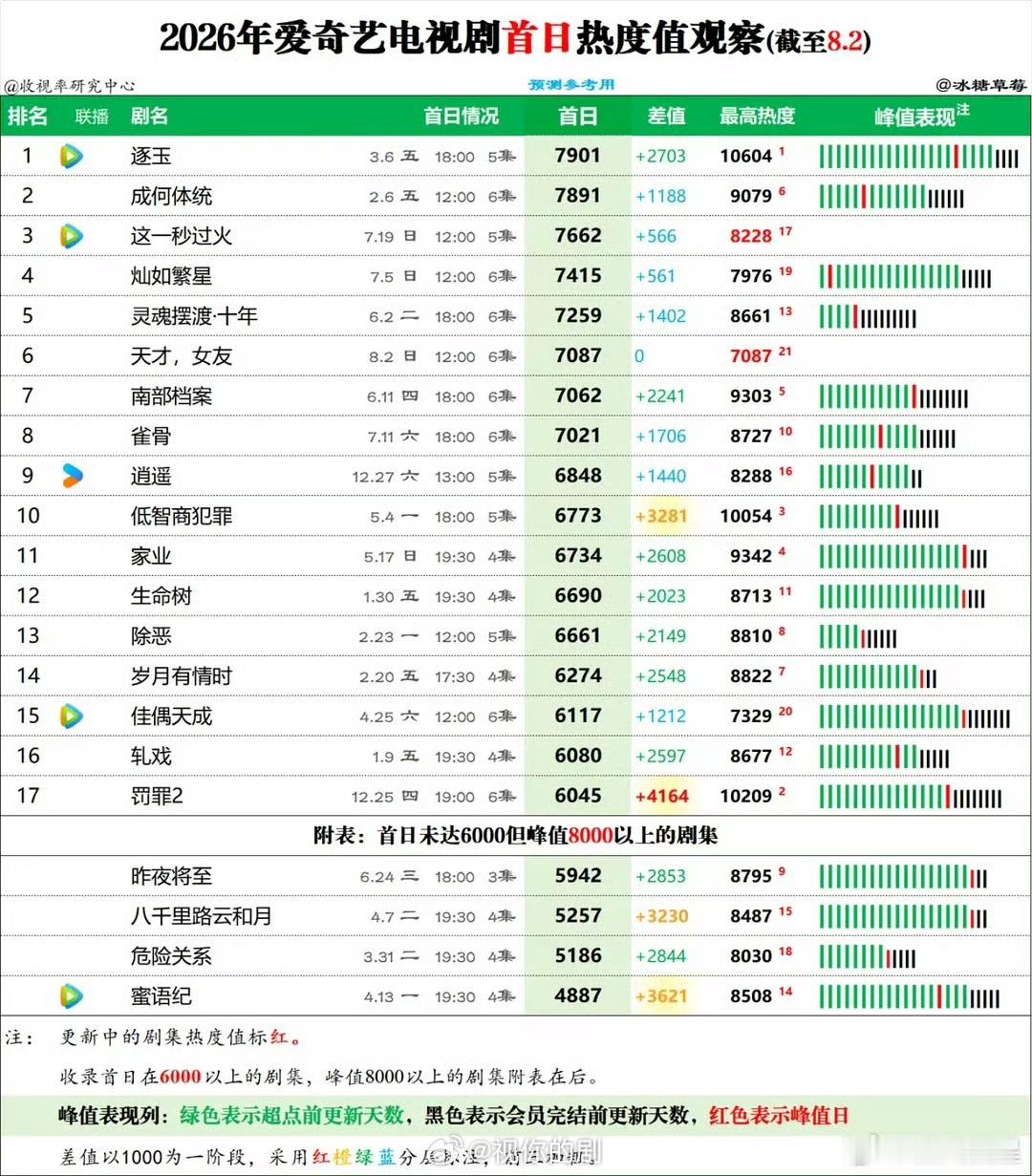Viewport: 1032px width, 1176px height.
Task: Click the show title 成何体统
Action: [x=171, y=196]
